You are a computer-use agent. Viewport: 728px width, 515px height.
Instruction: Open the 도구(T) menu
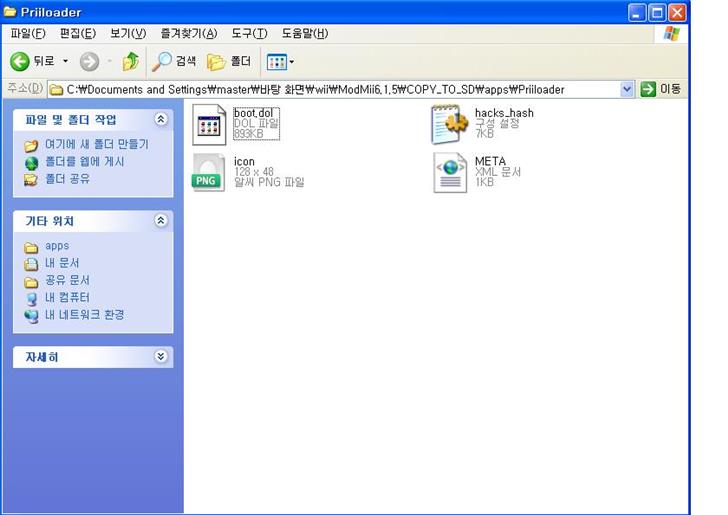[249, 33]
